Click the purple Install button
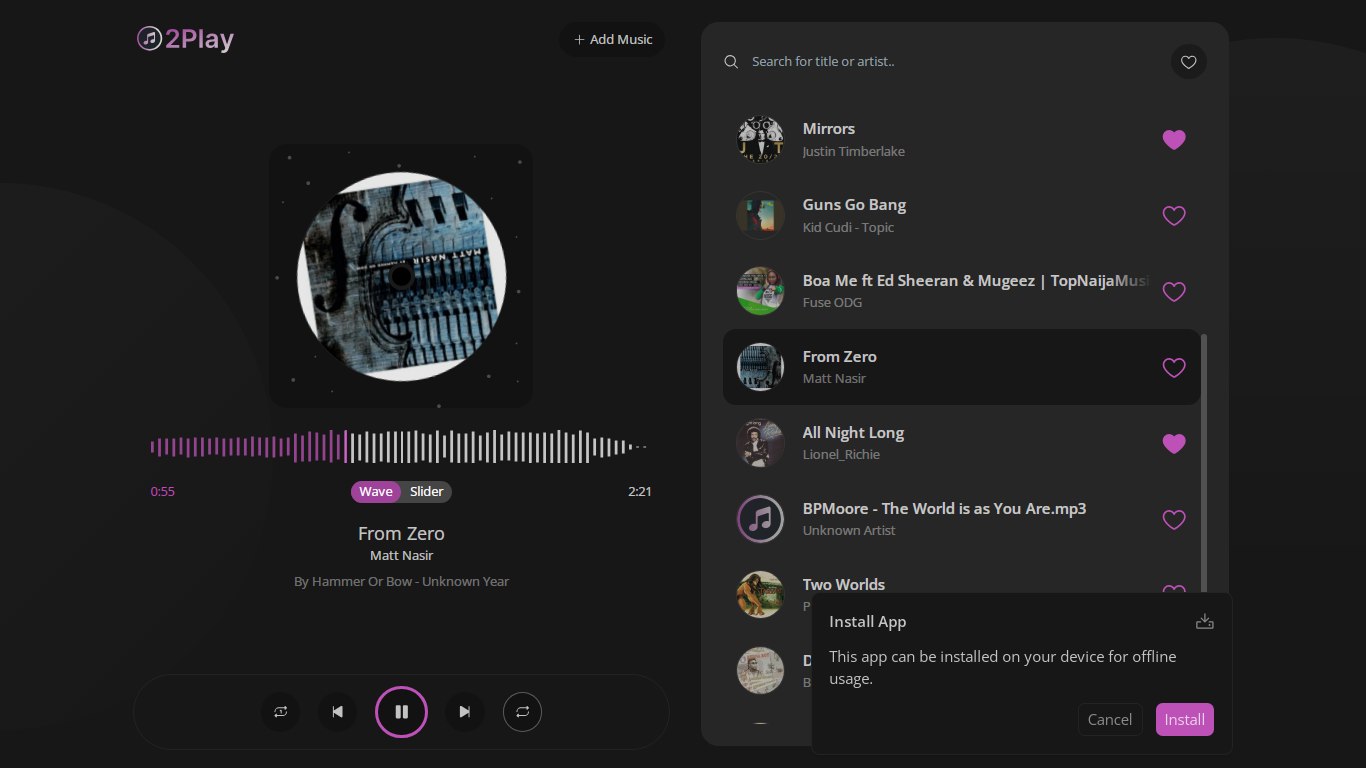 [1185, 720]
